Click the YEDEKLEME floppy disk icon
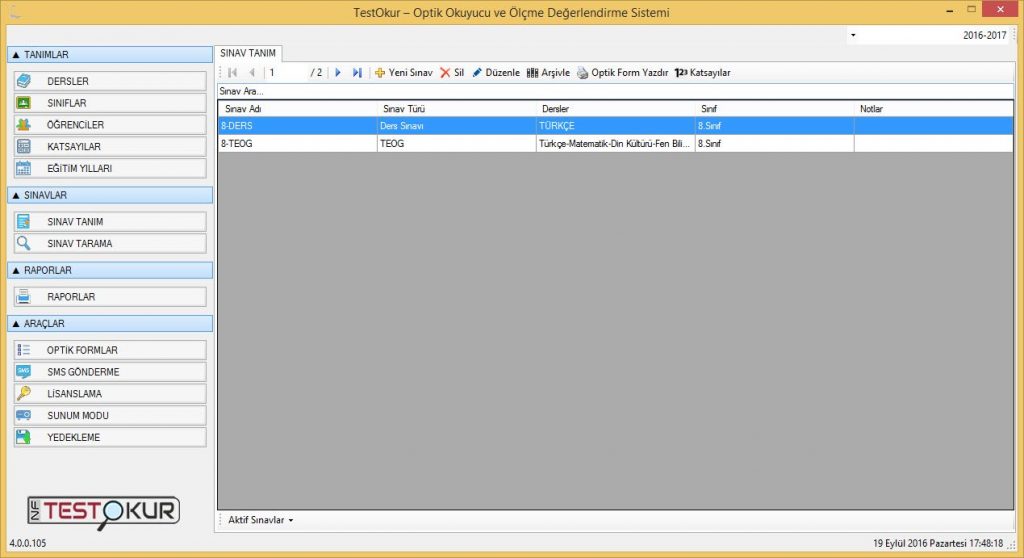 point(24,436)
